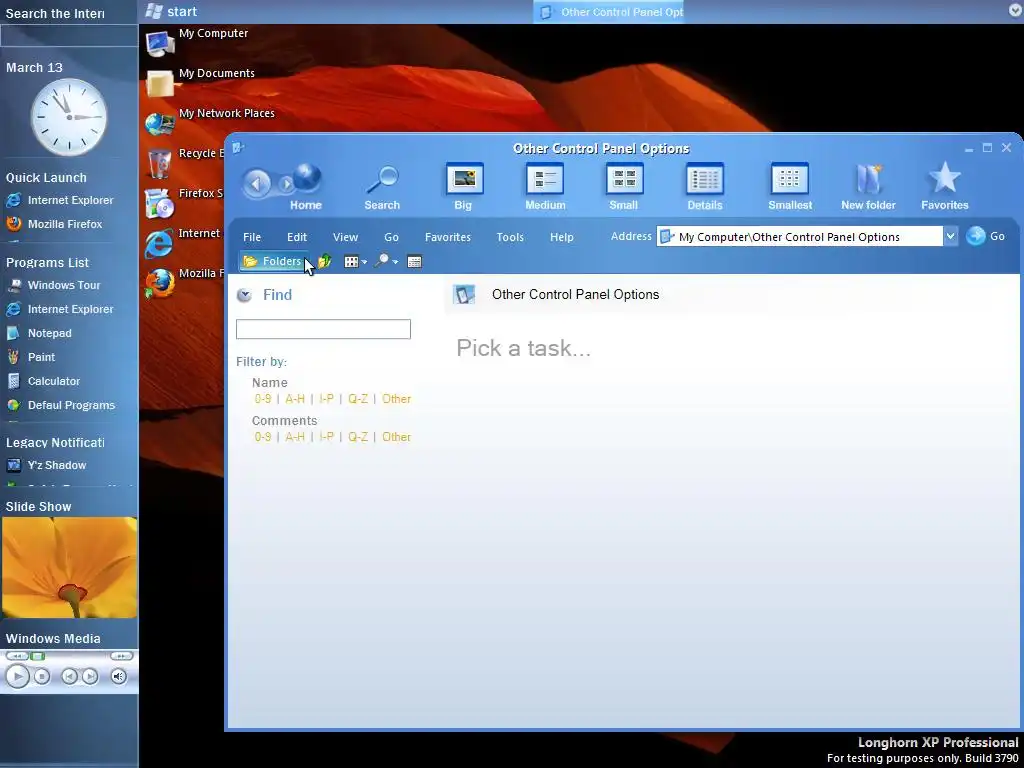Open the View menu

[345, 237]
